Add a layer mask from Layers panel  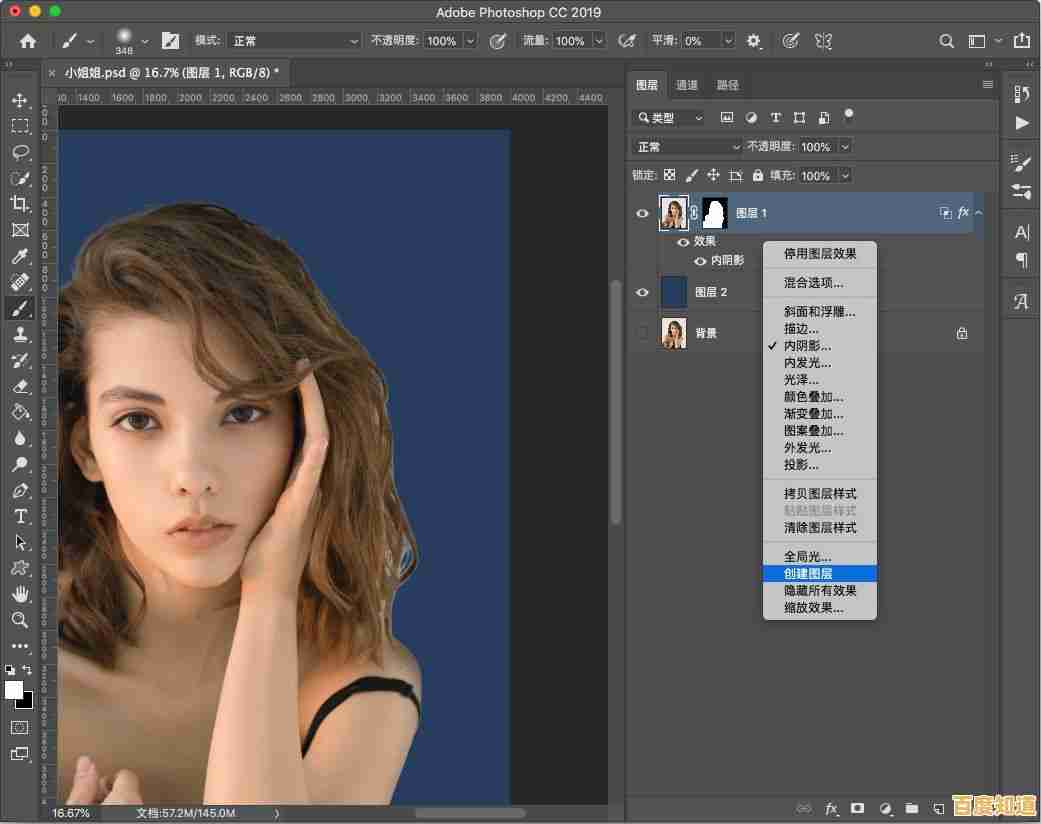tap(856, 809)
